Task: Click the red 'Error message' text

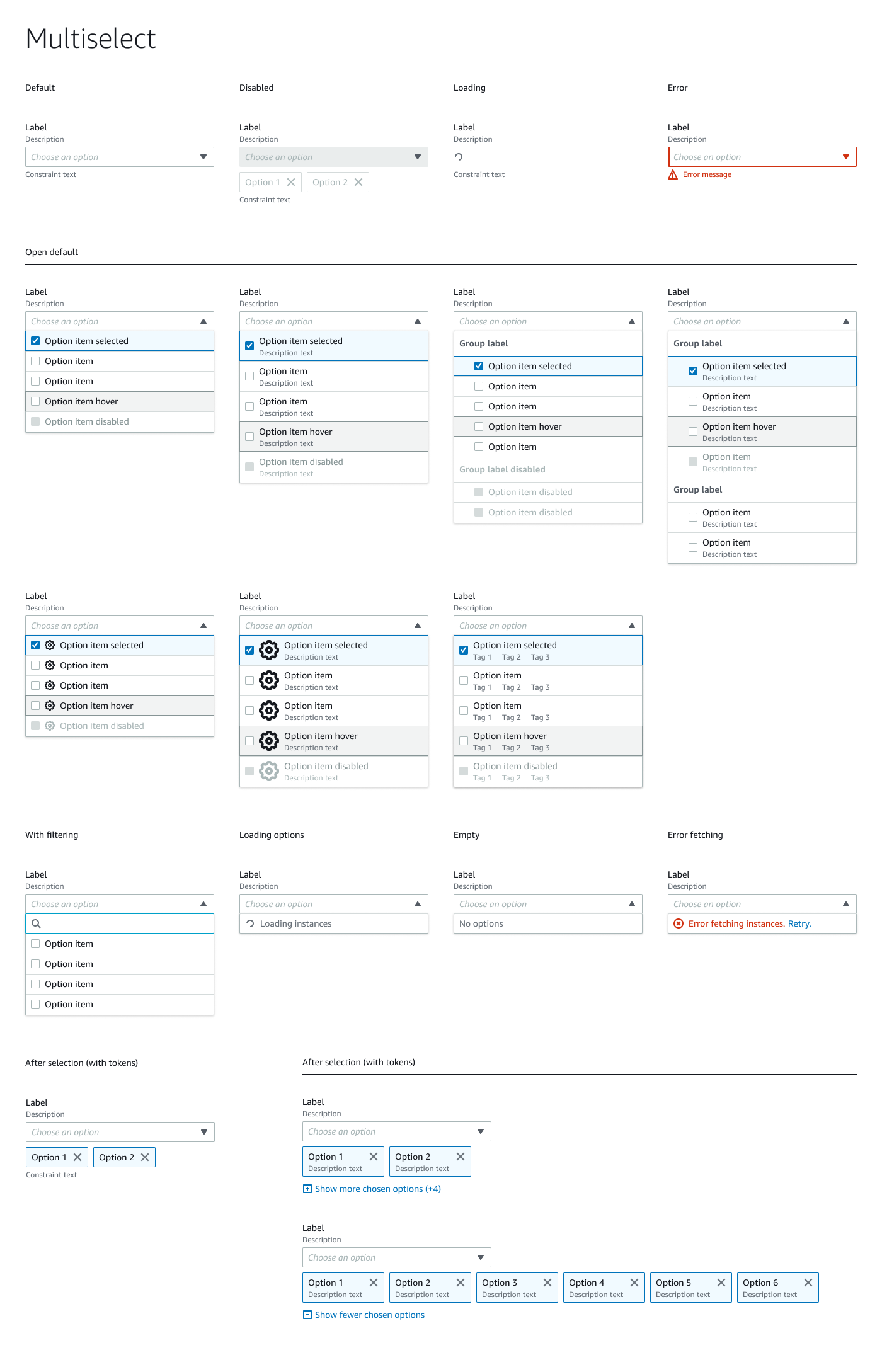Action: (x=707, y=174)
